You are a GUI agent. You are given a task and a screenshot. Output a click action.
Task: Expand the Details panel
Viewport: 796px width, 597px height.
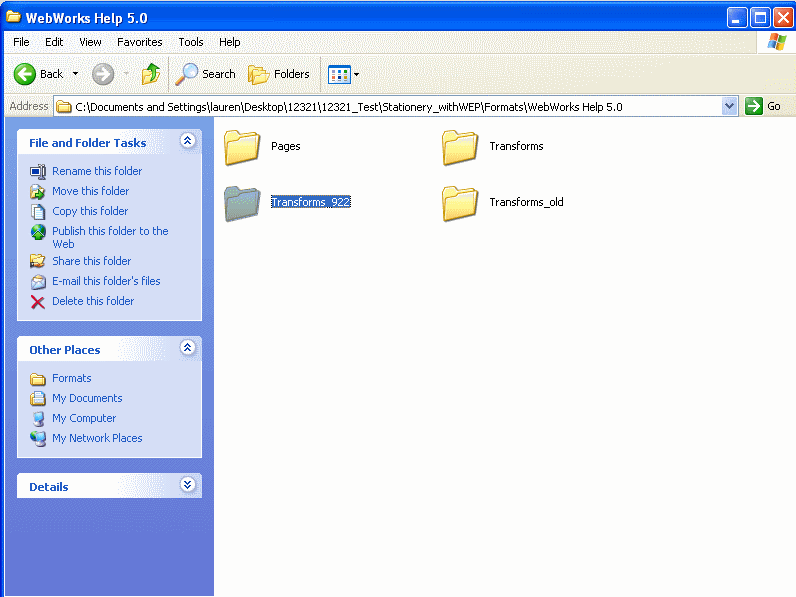point(187,485)
